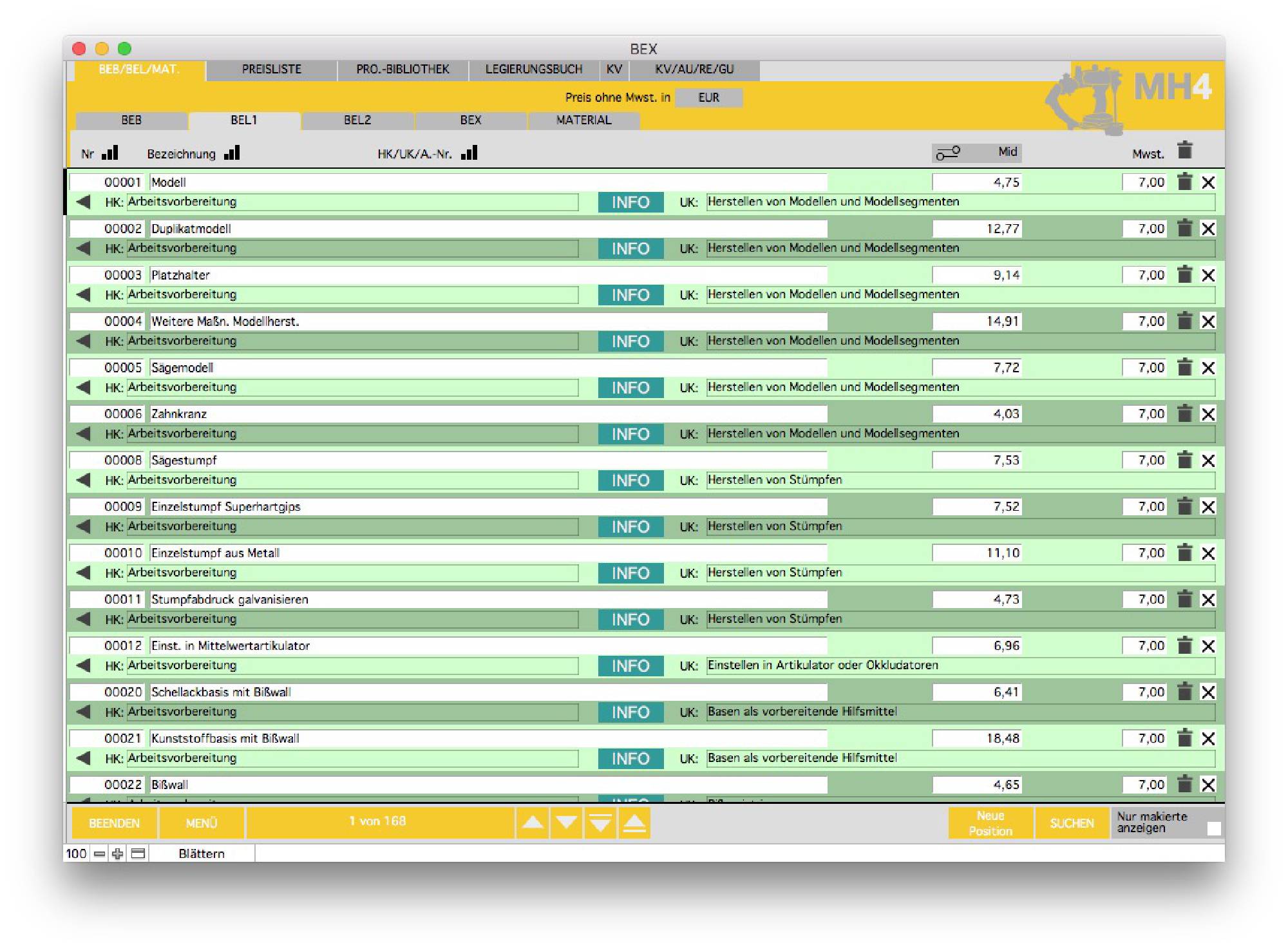The height and width of the screenshot is (952, 1288).
Task: Click the header trash icon next to Mwst.
Action: point(1184,150)
